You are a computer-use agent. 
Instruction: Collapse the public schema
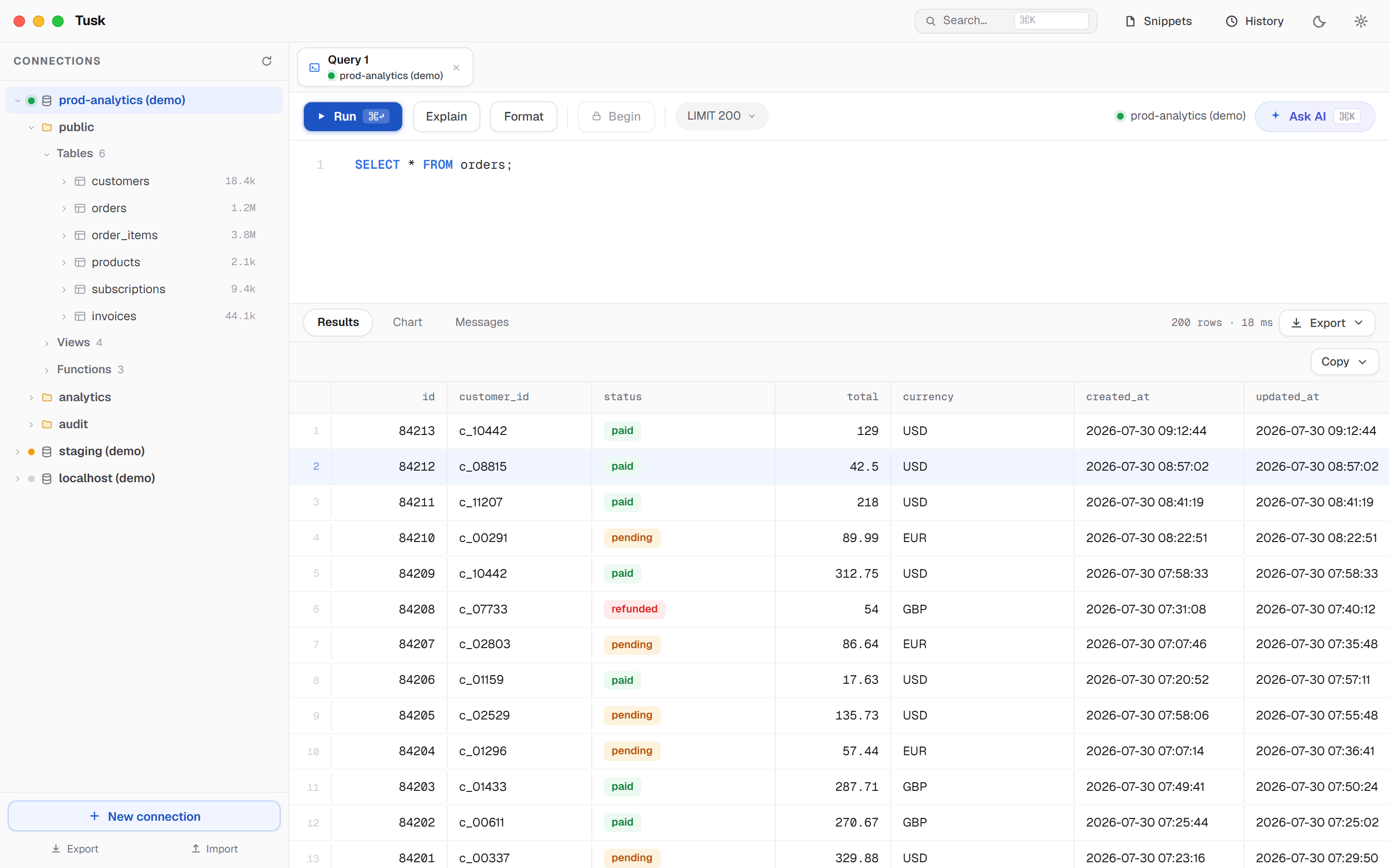(x=31, y=127)
